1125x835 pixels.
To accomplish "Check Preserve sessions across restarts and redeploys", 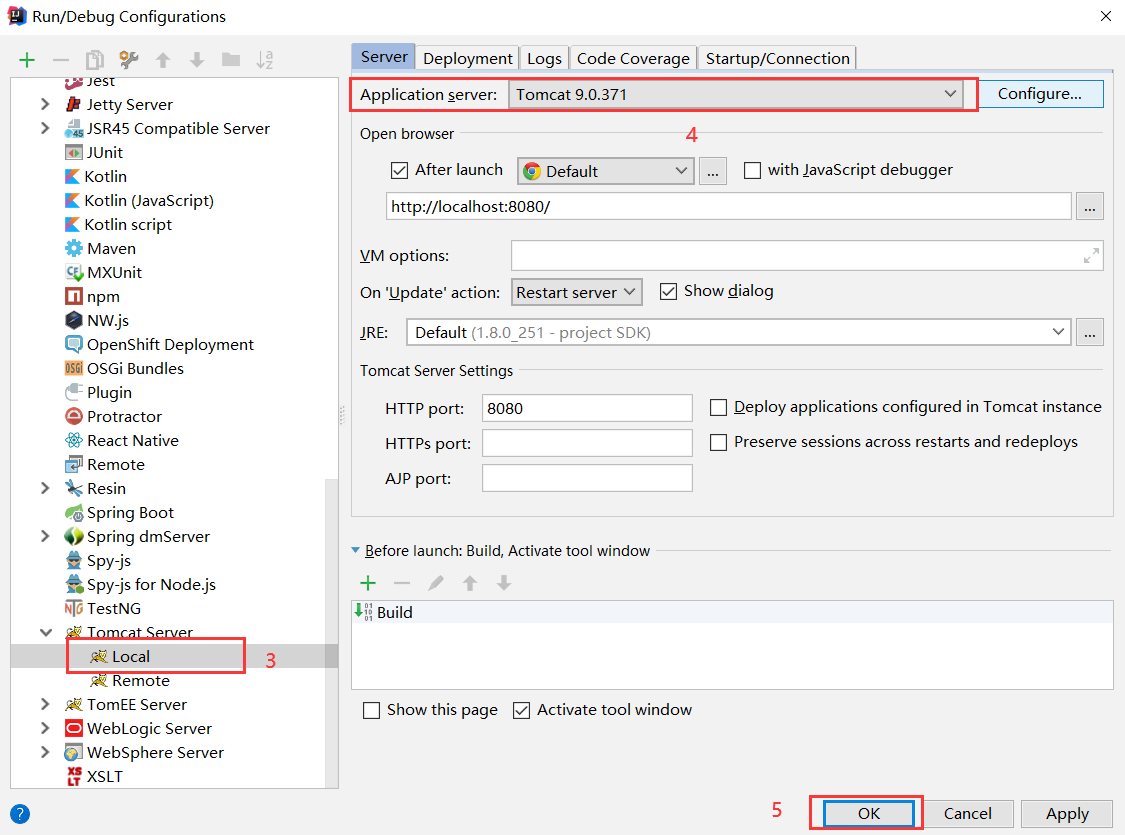I will (x=718, y=442).
